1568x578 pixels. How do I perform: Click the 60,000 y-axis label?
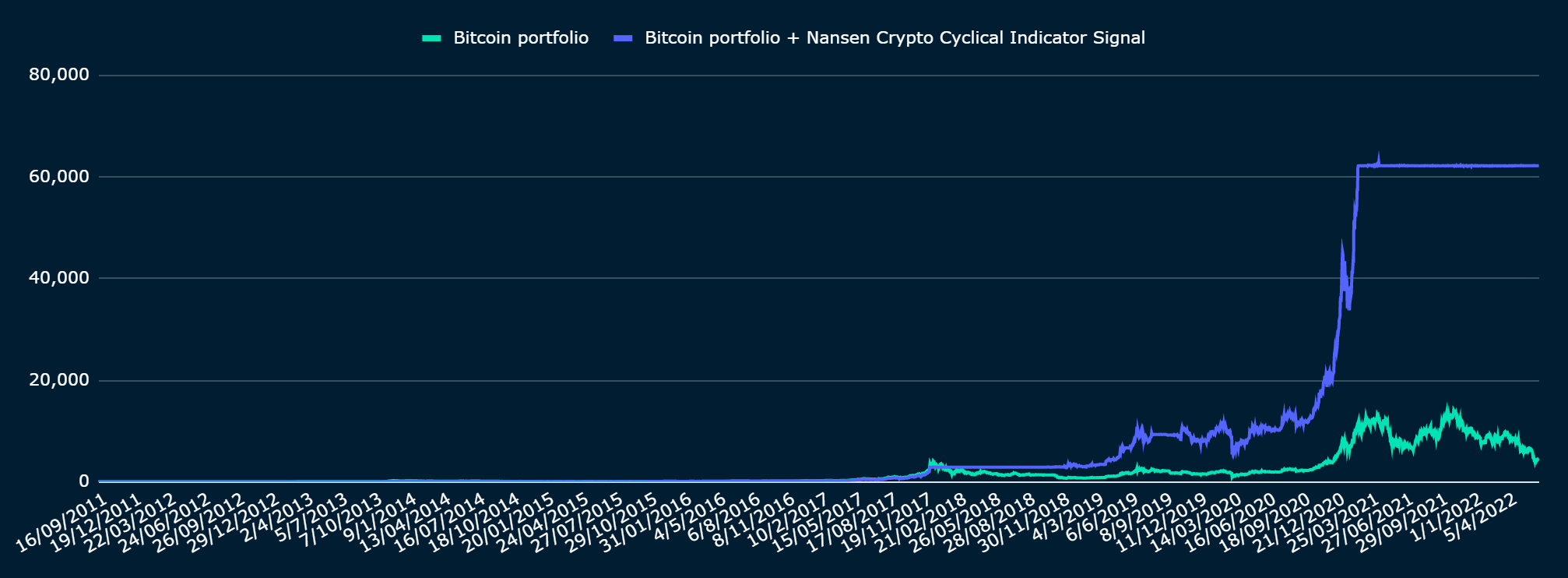pyautogui.click(x=59, y=177)
